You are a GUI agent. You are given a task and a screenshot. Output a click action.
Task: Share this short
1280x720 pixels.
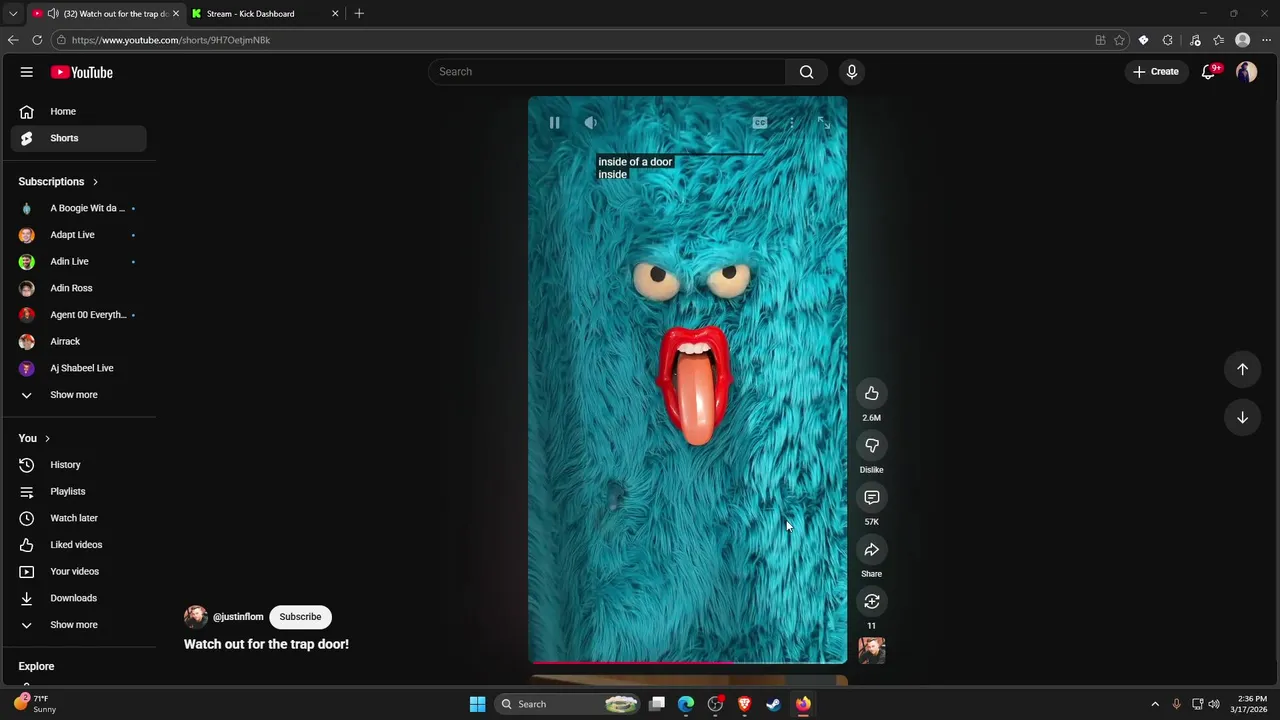pos(872,549)
